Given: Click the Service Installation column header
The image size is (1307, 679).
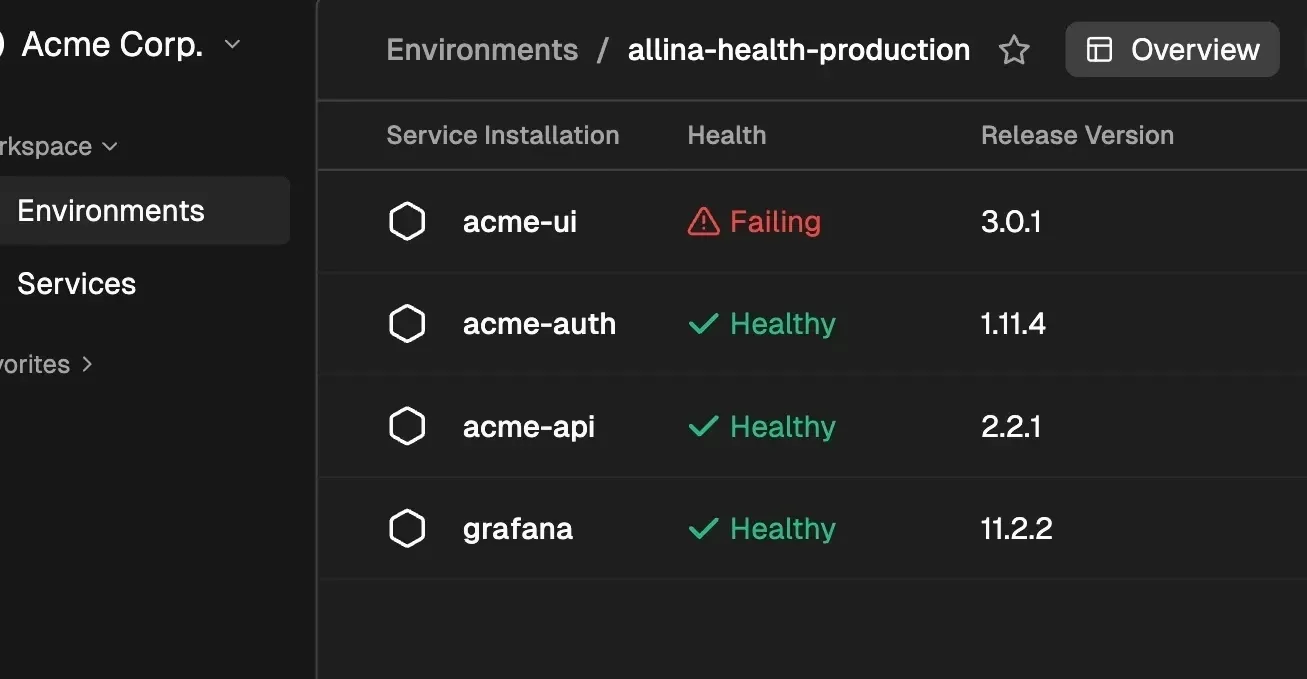Looking at the screenshot, I should (x=503, y=136).
